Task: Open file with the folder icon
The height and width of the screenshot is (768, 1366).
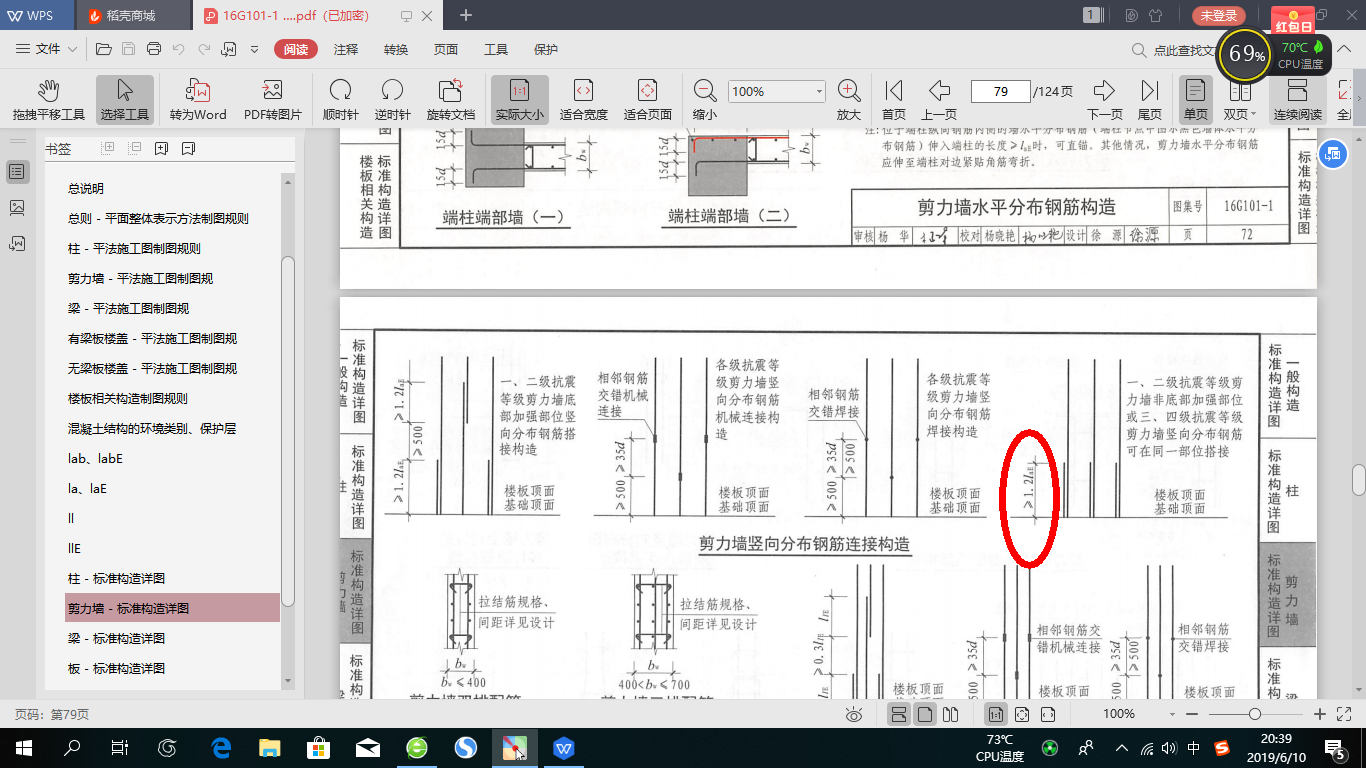Action: click(x=103, y=49)
